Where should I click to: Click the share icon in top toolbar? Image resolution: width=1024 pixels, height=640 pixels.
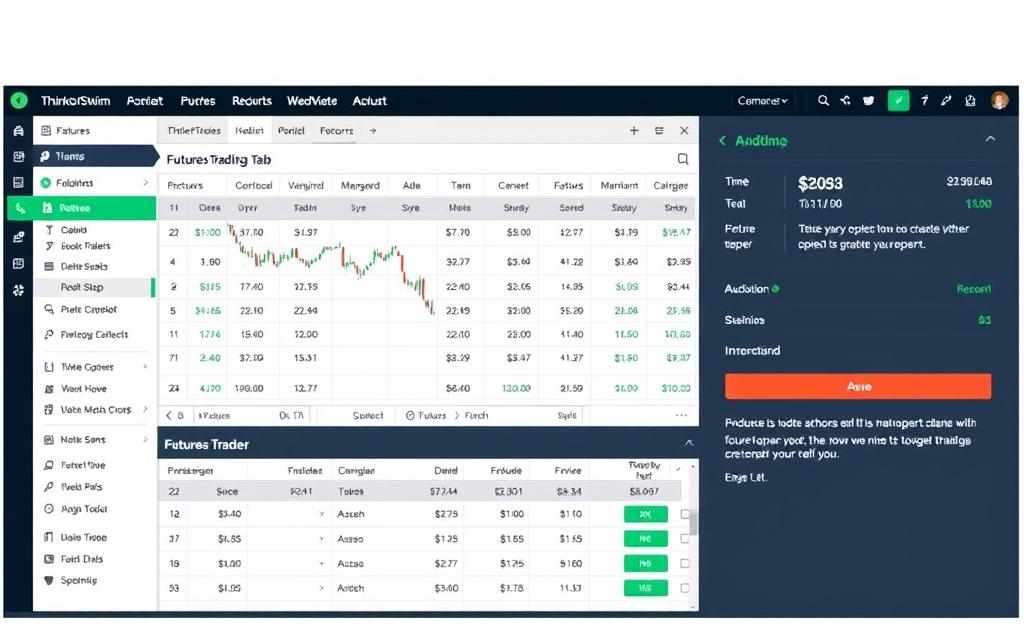point(846,100)
